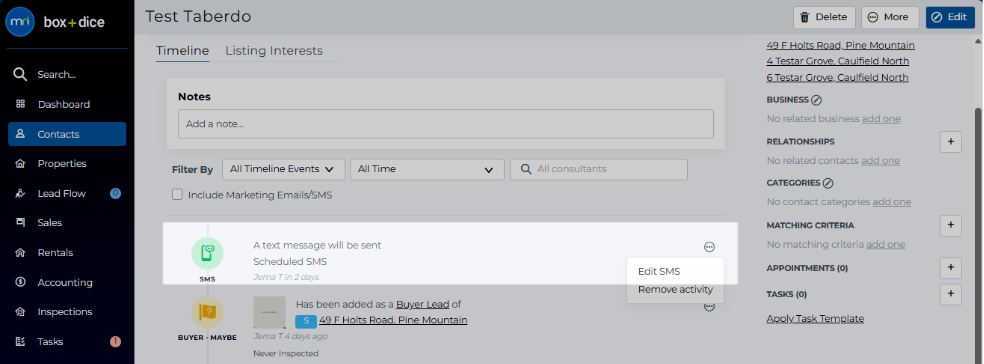Click the Accounting dollar icon
This screenshot has width=984, height=364.
[x=20, y=282]
